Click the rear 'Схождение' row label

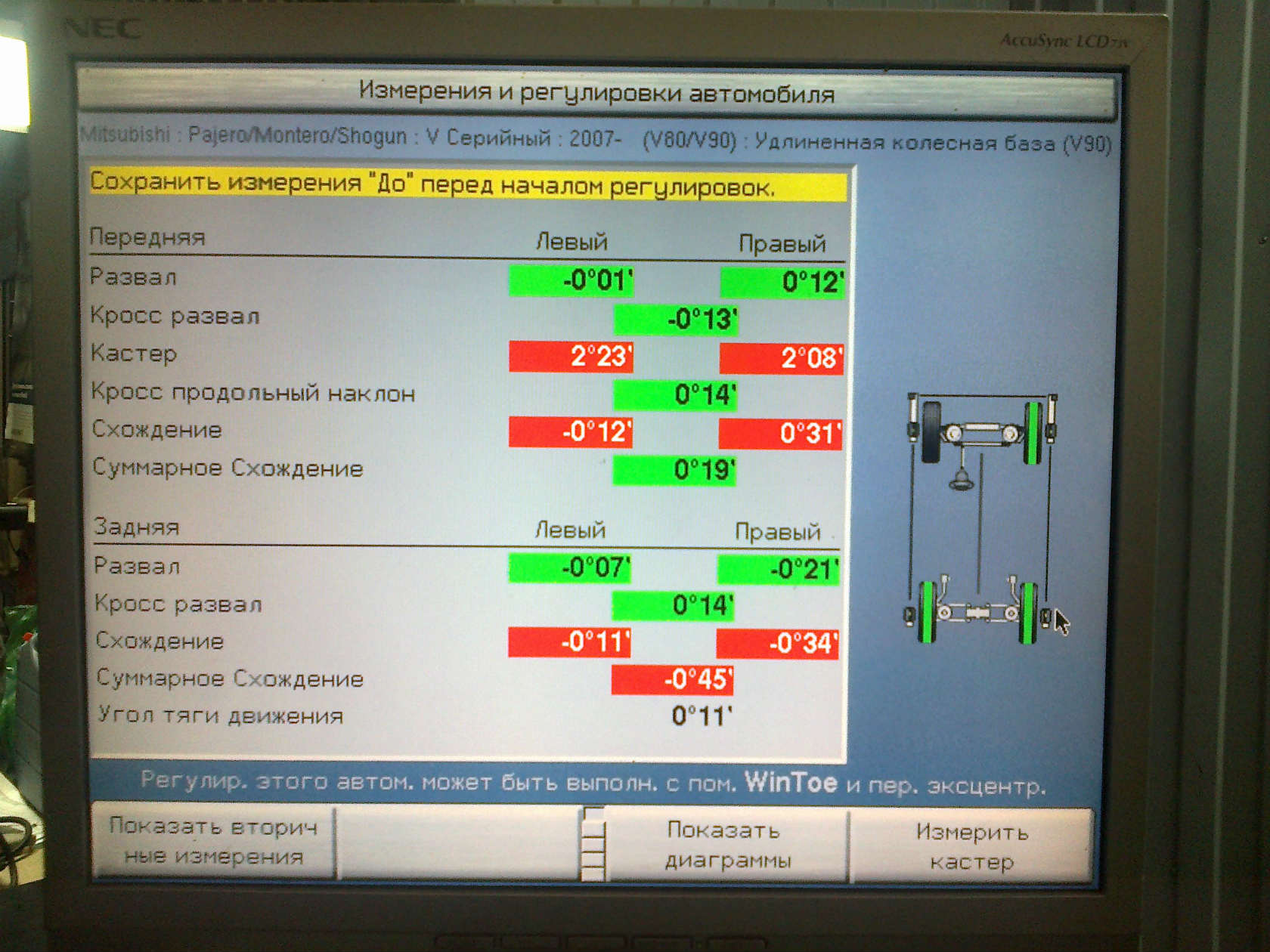[x=160, y=641]
